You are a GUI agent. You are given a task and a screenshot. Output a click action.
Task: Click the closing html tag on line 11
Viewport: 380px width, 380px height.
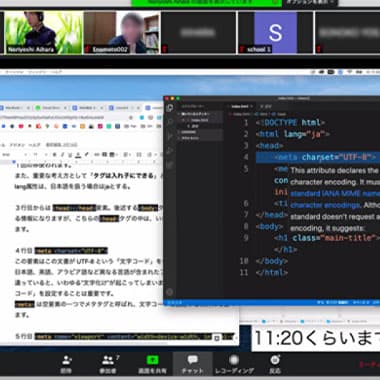click(272, 273)
